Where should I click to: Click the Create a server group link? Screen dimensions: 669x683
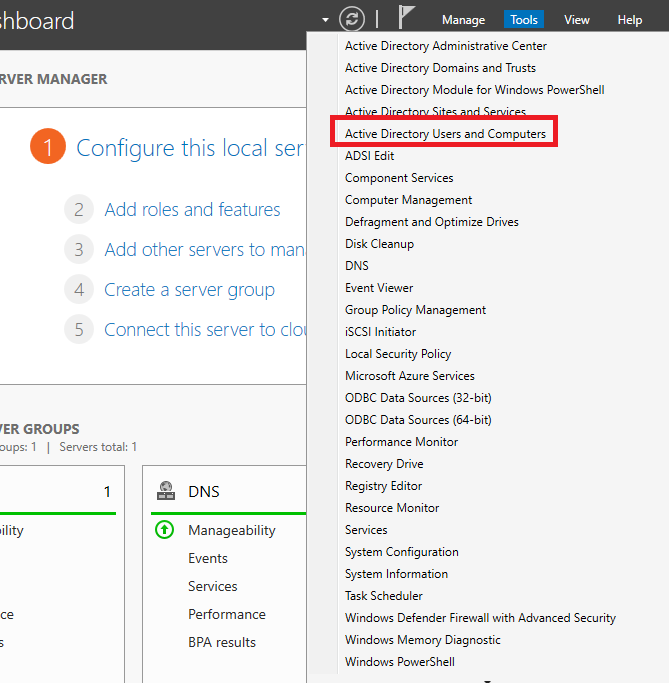[x=189, y=290]
